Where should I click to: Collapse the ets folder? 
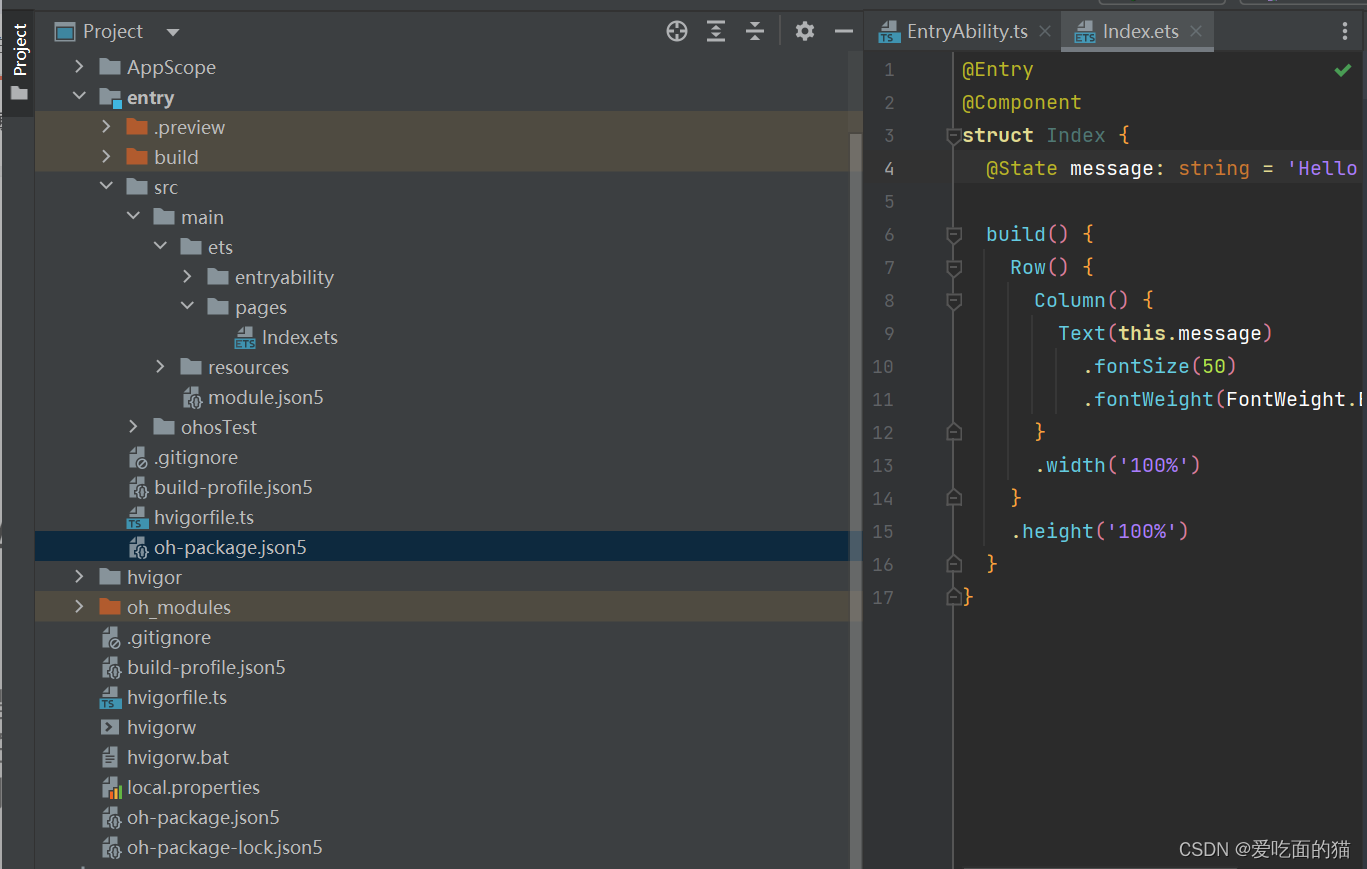click(x=160, y=247)
